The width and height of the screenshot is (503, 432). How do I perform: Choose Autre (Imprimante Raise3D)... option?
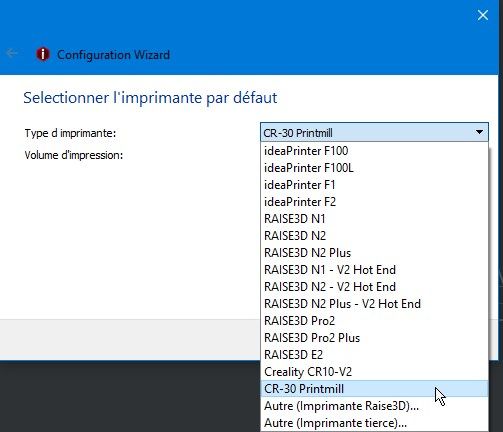click(374, 406)
